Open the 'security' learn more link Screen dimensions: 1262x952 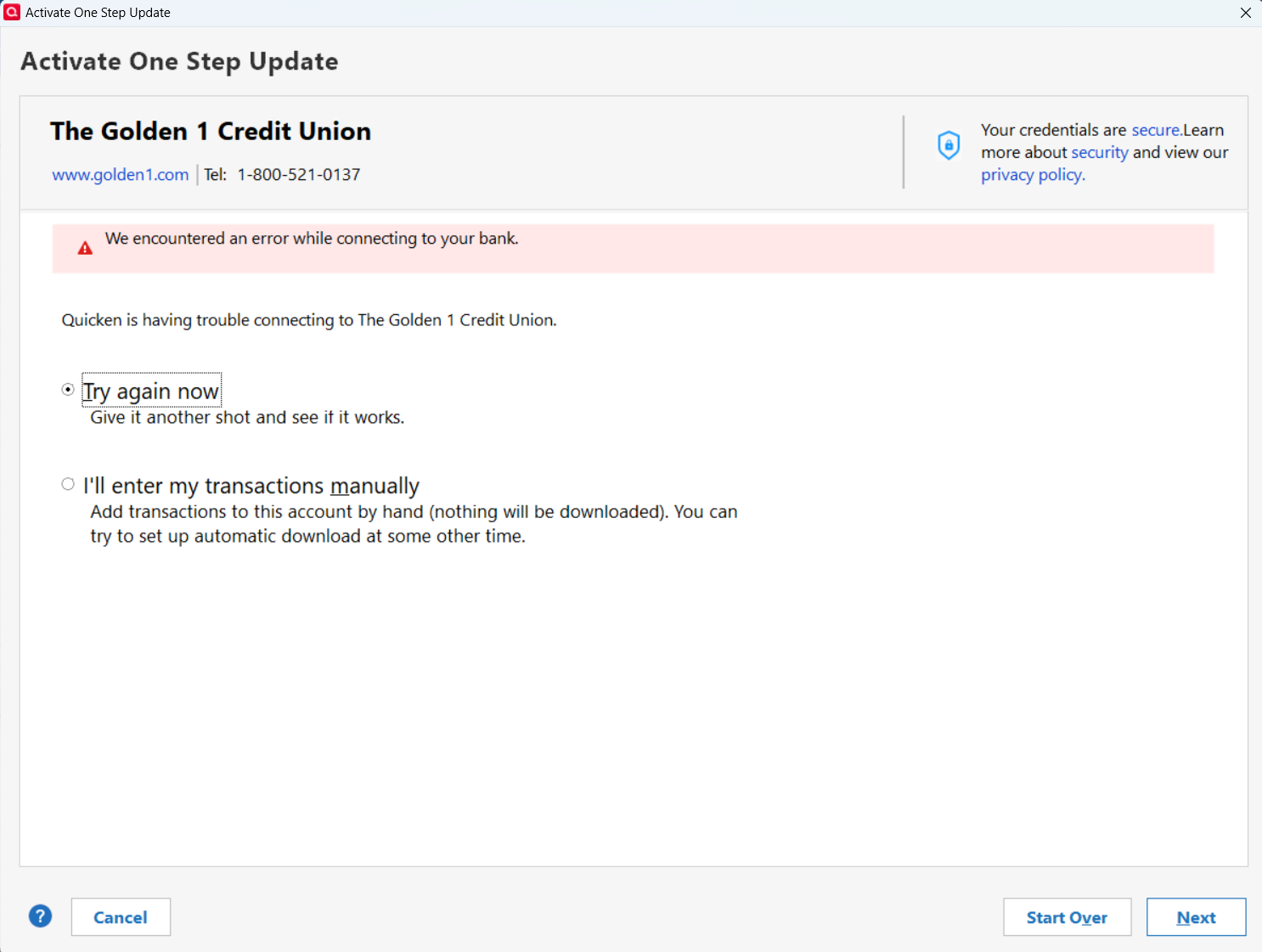(x=1100, y=152)
